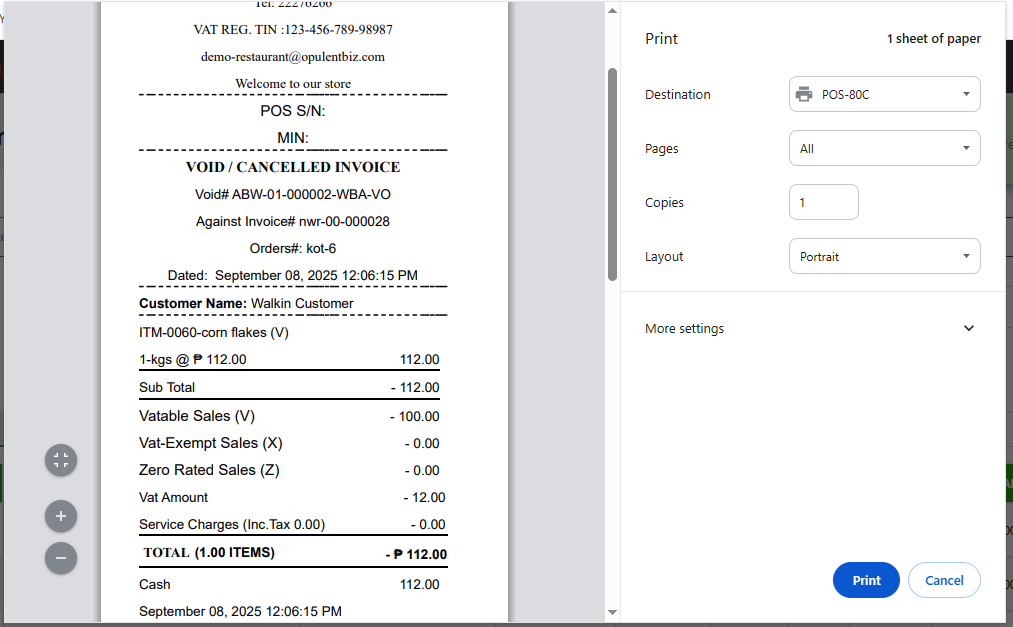Click the Orders#: kot-6 line

click(x=293, y=249)
